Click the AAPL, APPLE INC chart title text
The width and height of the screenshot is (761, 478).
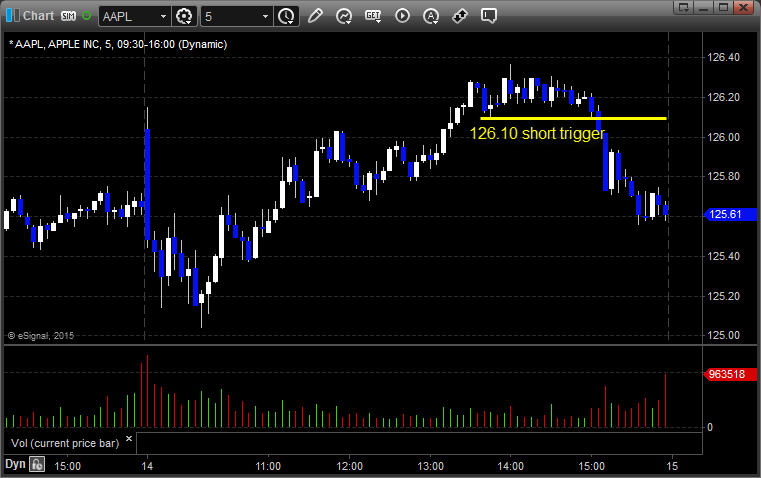coord(118,44)
